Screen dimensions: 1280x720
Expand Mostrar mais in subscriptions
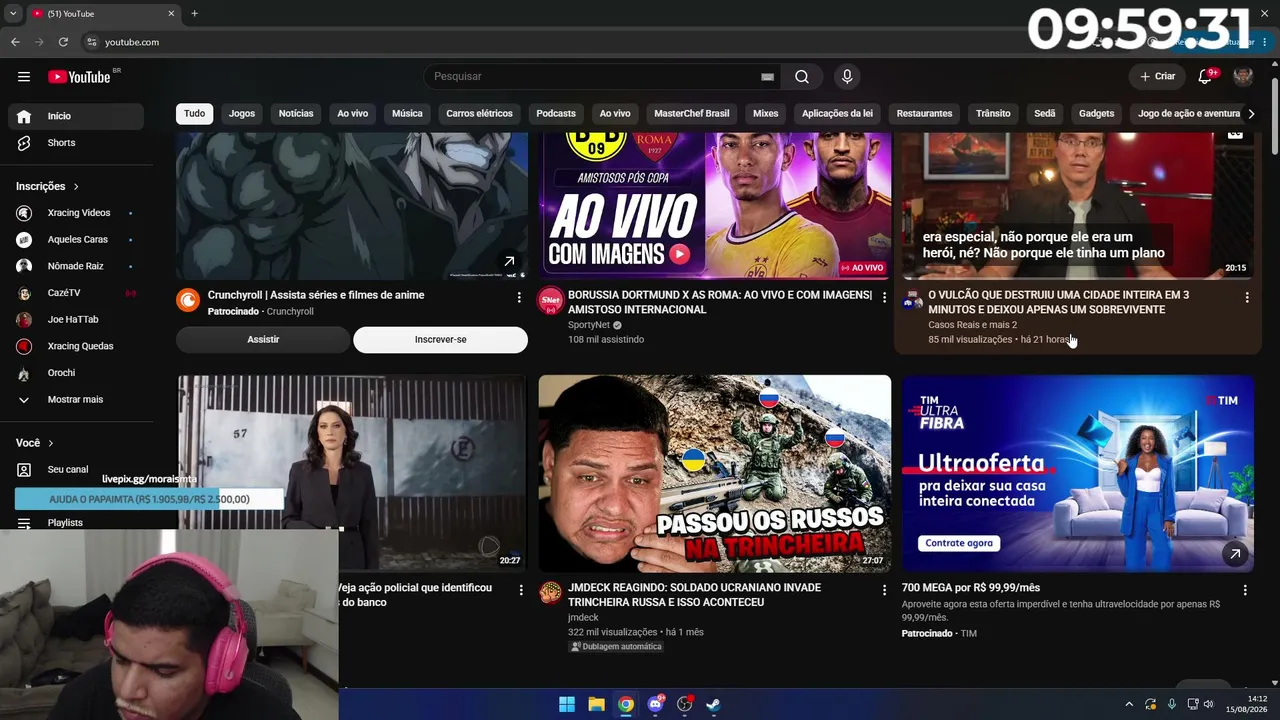76,400
